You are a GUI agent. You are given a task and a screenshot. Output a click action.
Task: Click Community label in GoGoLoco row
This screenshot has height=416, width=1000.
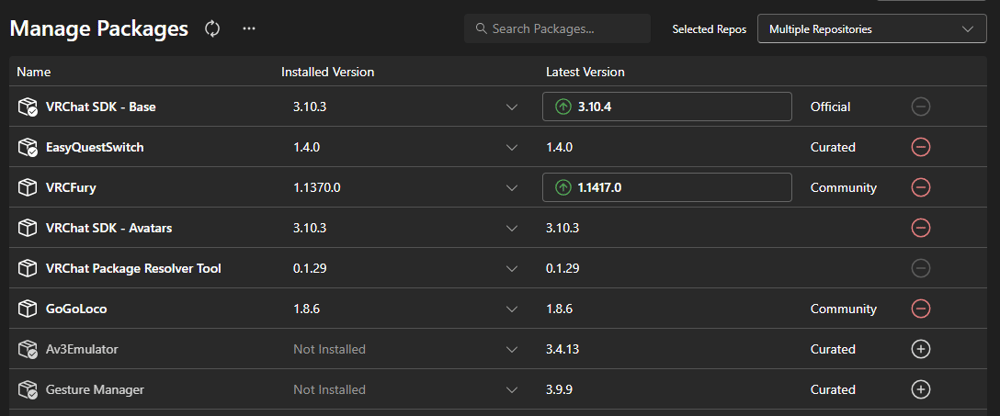843,309
